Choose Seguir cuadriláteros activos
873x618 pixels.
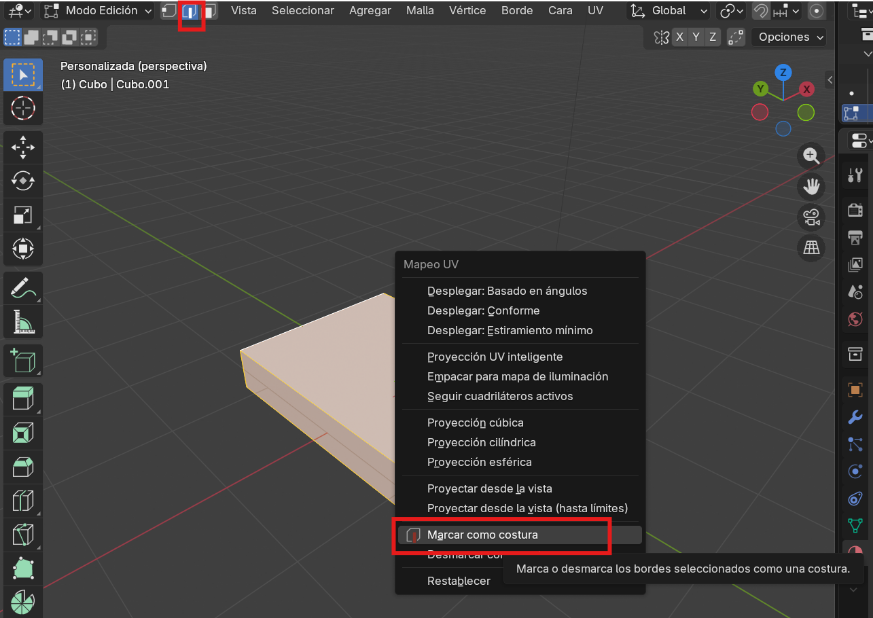coord(519,396)
